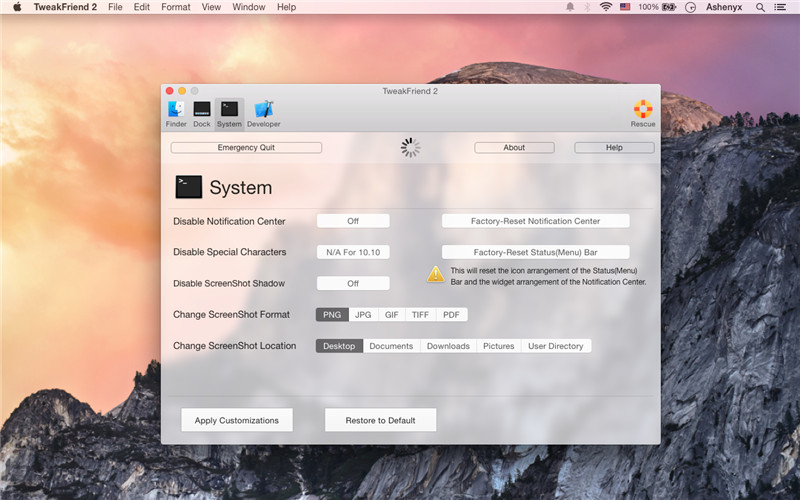Screen dimensions: 800x500
Task: Open Spotlight search magnifier icon
Action: (760, 7)
